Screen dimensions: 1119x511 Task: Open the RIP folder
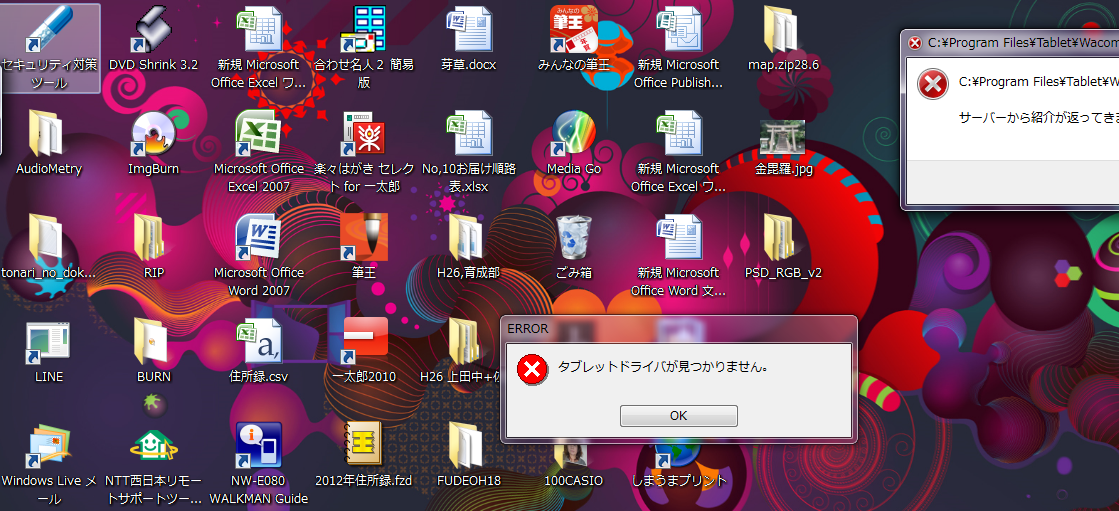point(153,247)
